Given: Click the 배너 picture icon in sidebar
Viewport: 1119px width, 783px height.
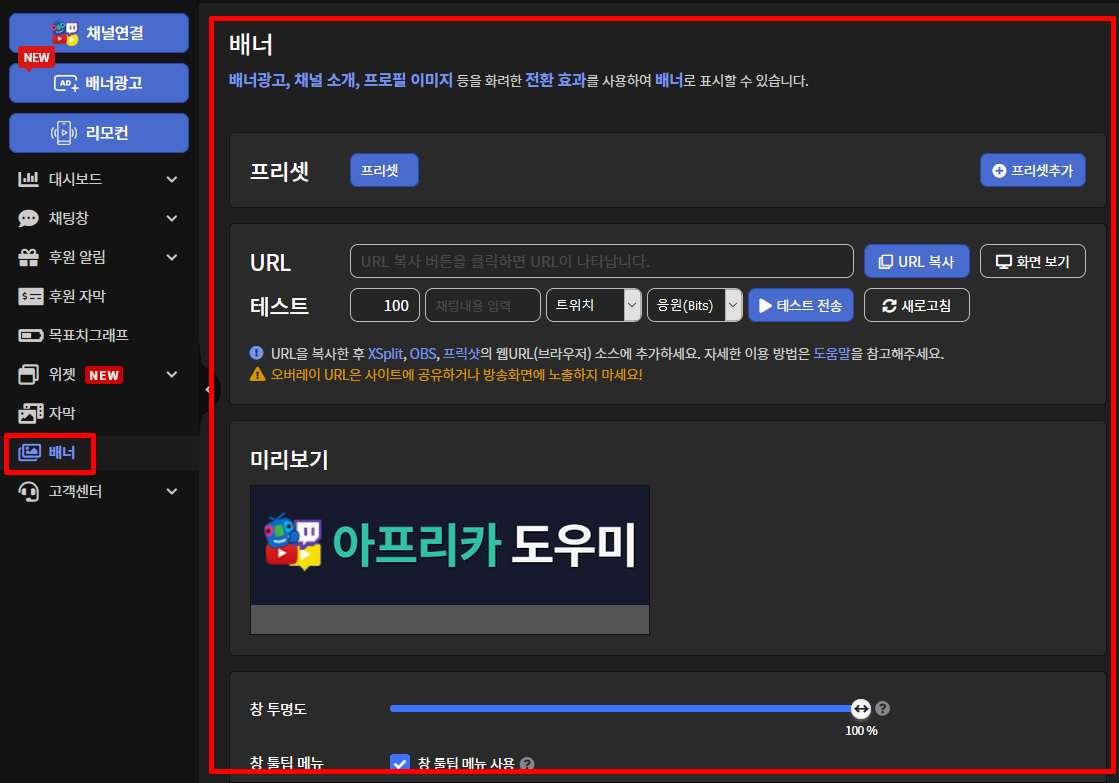Looking at the screenshot, I should [x=29, y=453].
